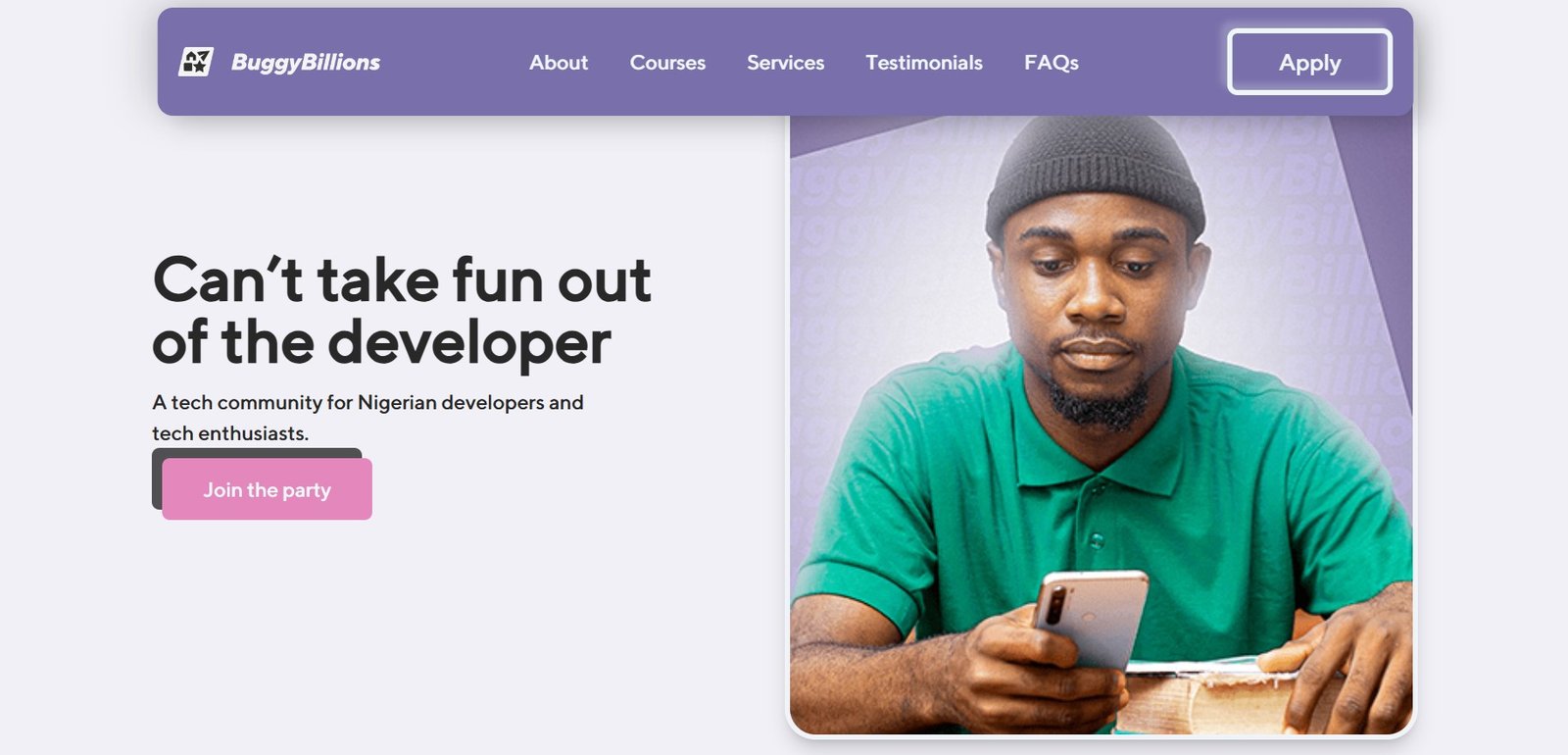Viewport: 1568px width, 755px height.
Task: Click the BuggyBillions logo icon
Action: [196, 62]
